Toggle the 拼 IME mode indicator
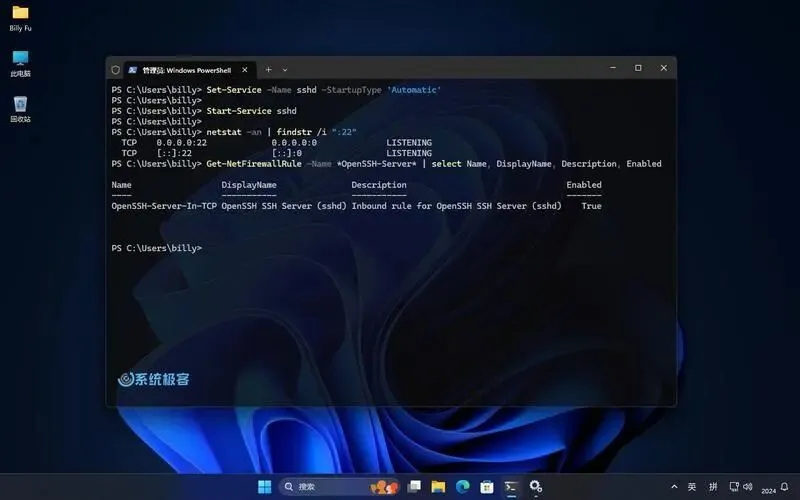Image resolution: width=800 pixels, height=500 pixels. point(713,487)
